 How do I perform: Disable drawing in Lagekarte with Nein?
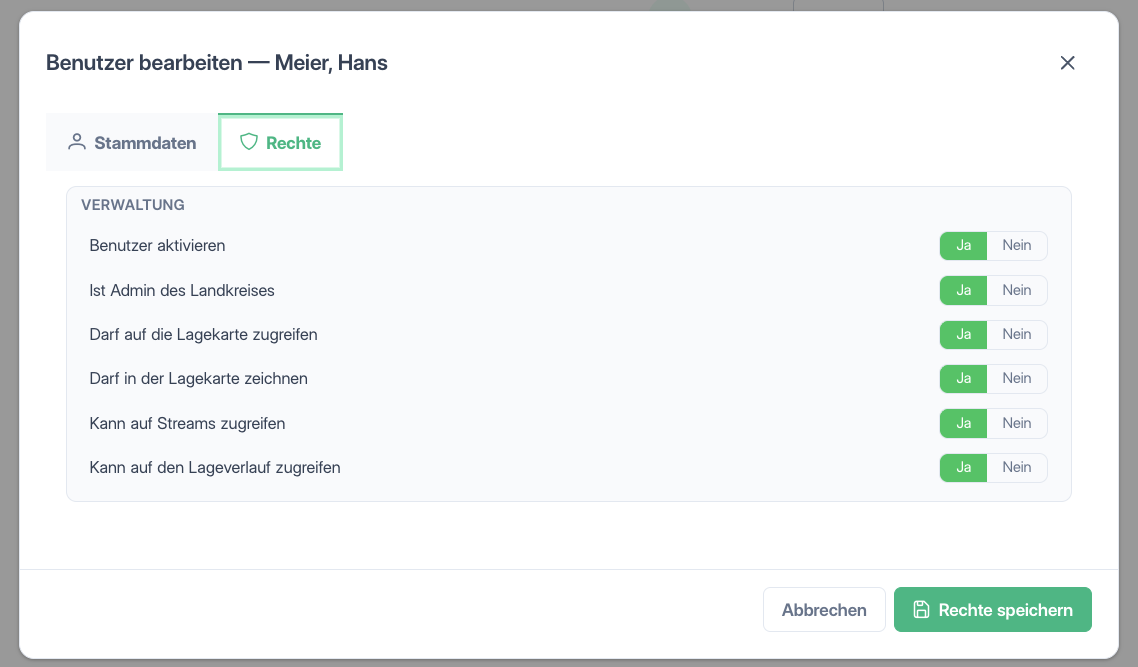[x=1017, y=379]
